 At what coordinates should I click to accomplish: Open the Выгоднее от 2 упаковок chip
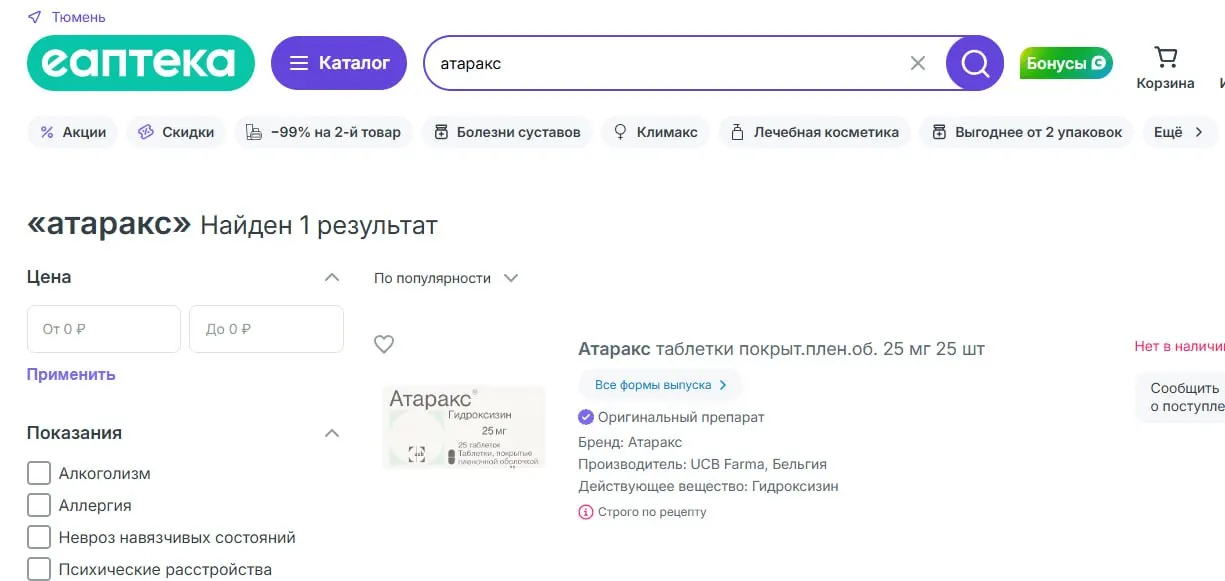click(x=1026, y=132)
